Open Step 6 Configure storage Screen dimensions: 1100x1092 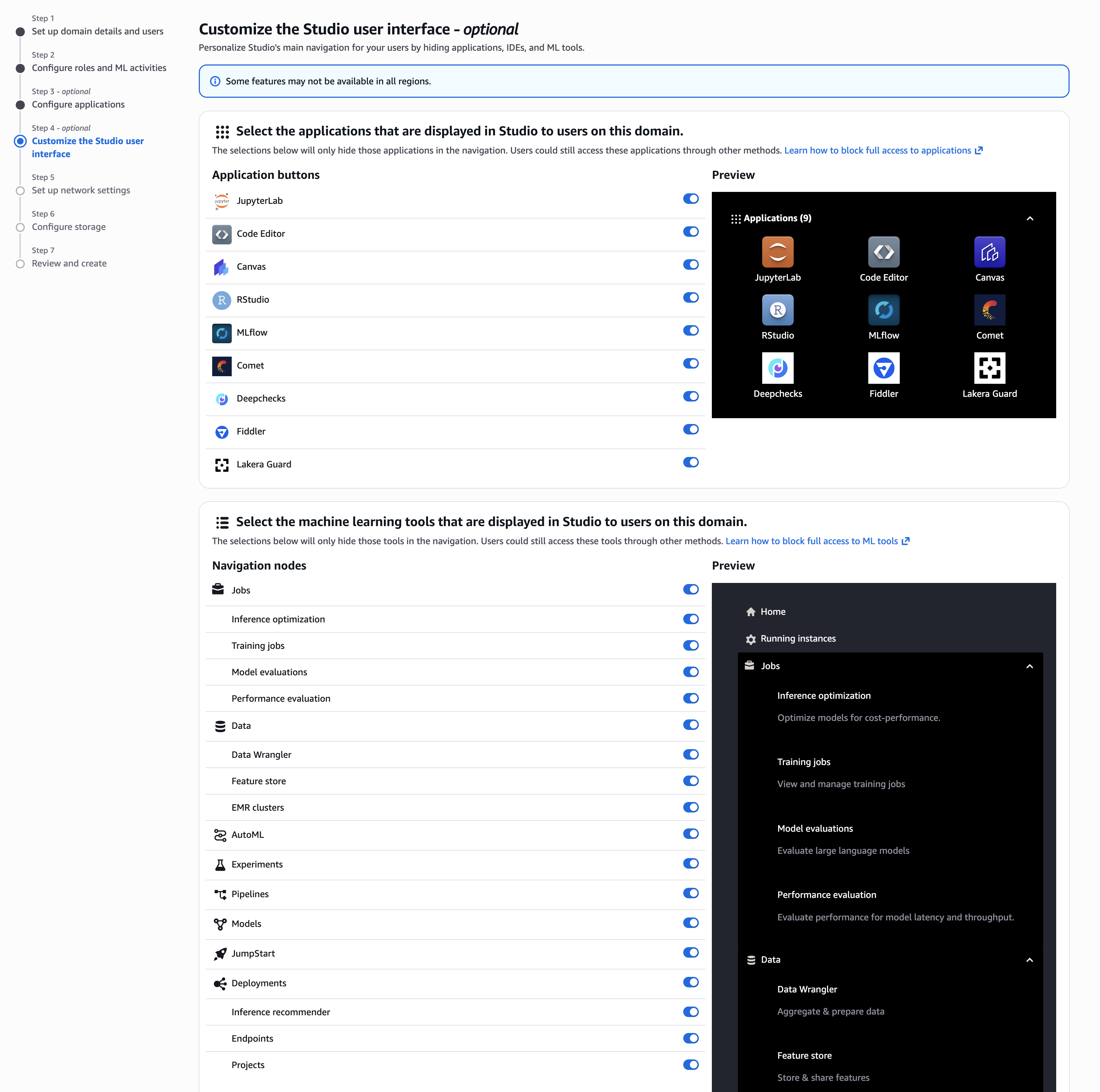(x=69, y=227)
